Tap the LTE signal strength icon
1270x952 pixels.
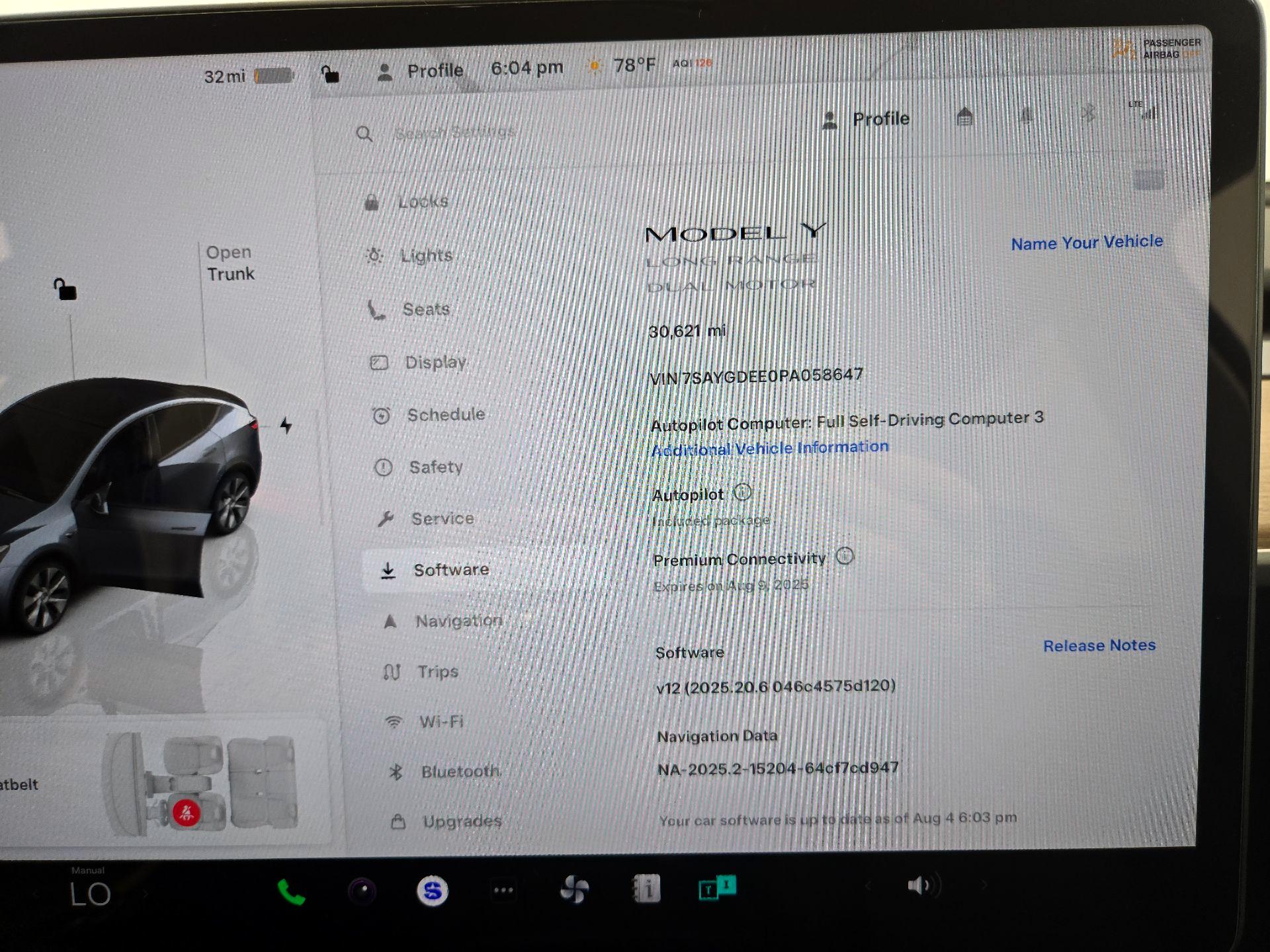(x=1145, y=110)
